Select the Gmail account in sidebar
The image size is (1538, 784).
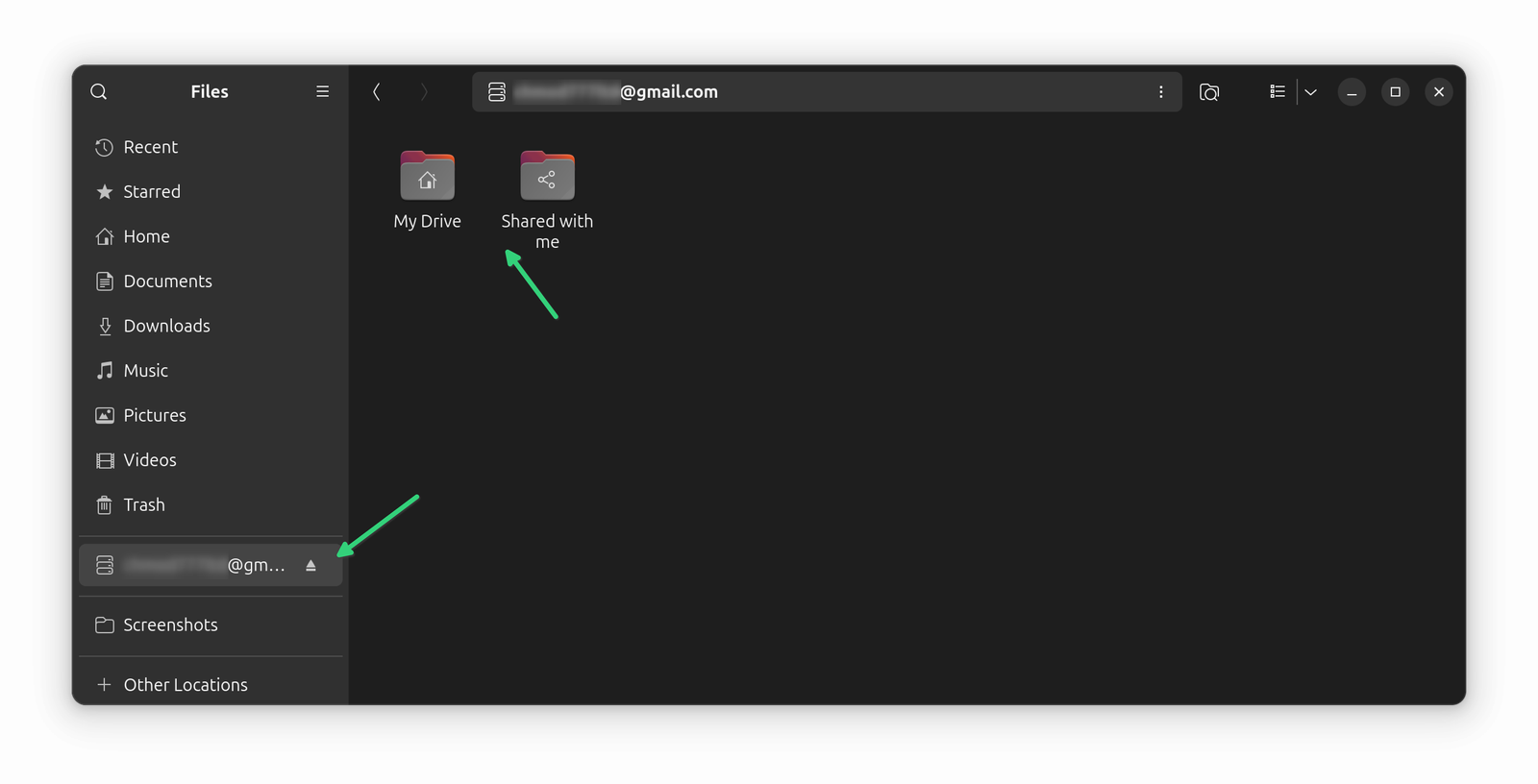coord(192,566)
